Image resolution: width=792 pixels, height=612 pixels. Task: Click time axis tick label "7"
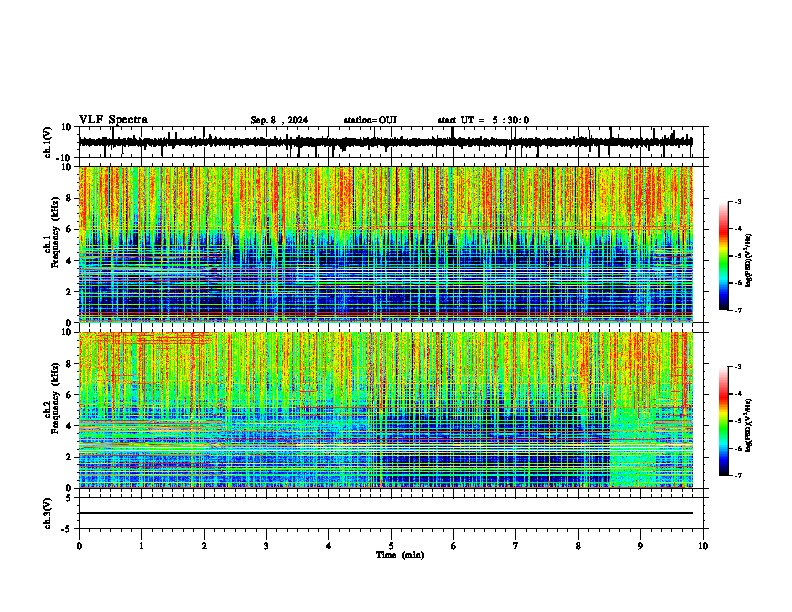click(x=516, y=546)
